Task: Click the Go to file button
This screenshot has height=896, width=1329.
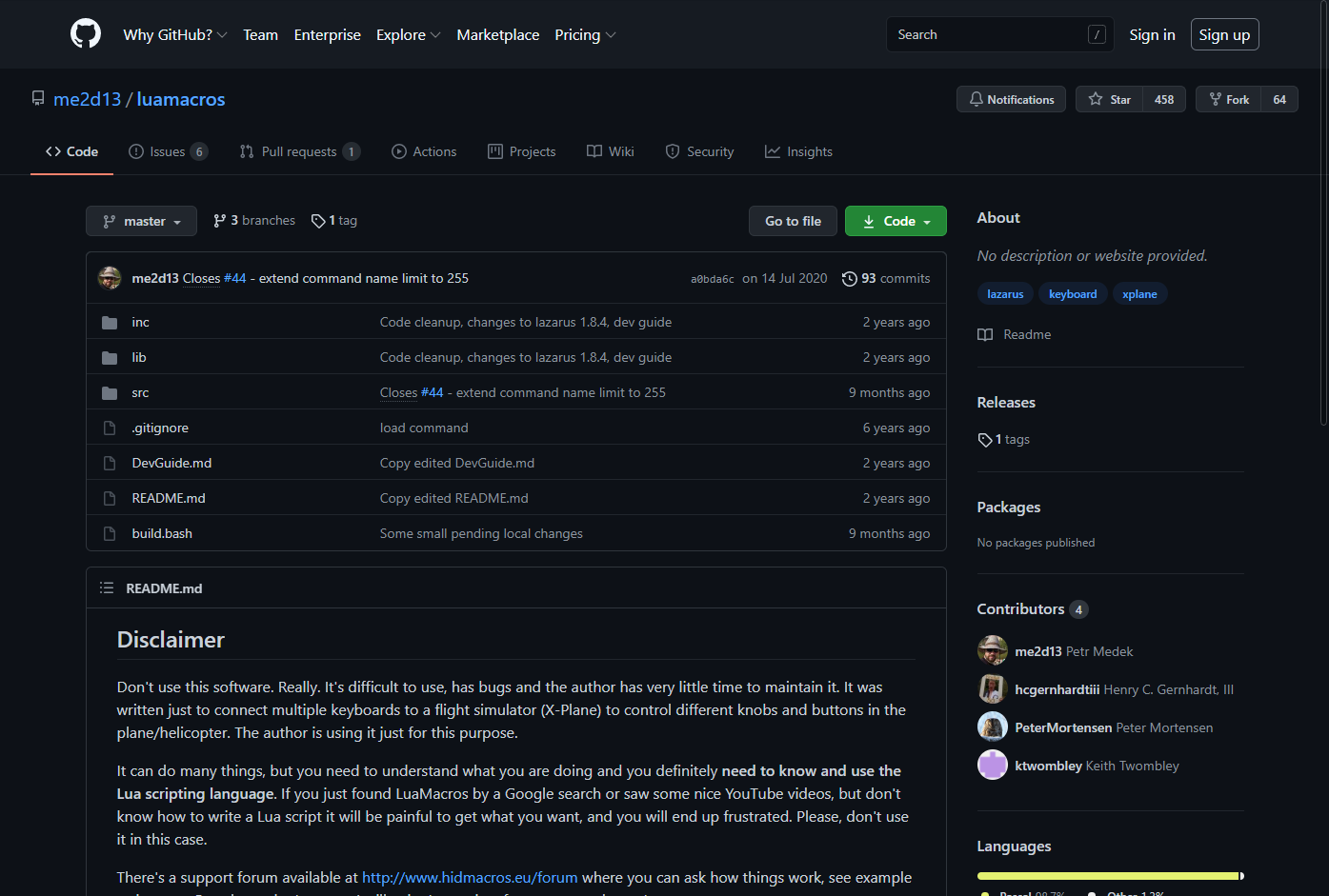Action: tap(793, 221)
